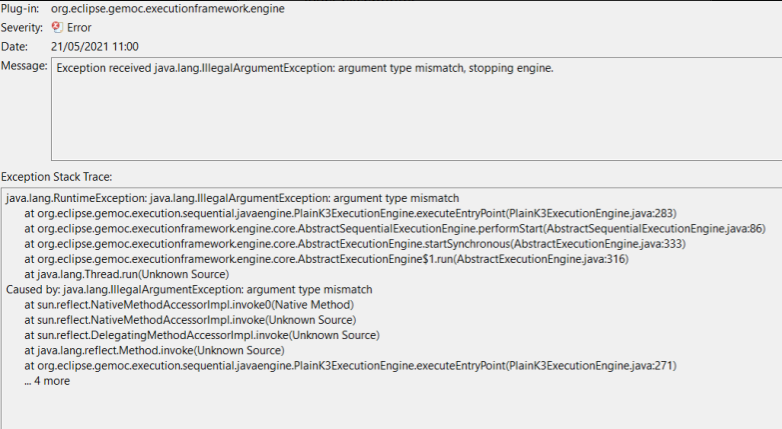This screenshot has width=782, height=429.
Task: Click the java.lang.Thread.run stack line
Action: (x=126, y=274)
